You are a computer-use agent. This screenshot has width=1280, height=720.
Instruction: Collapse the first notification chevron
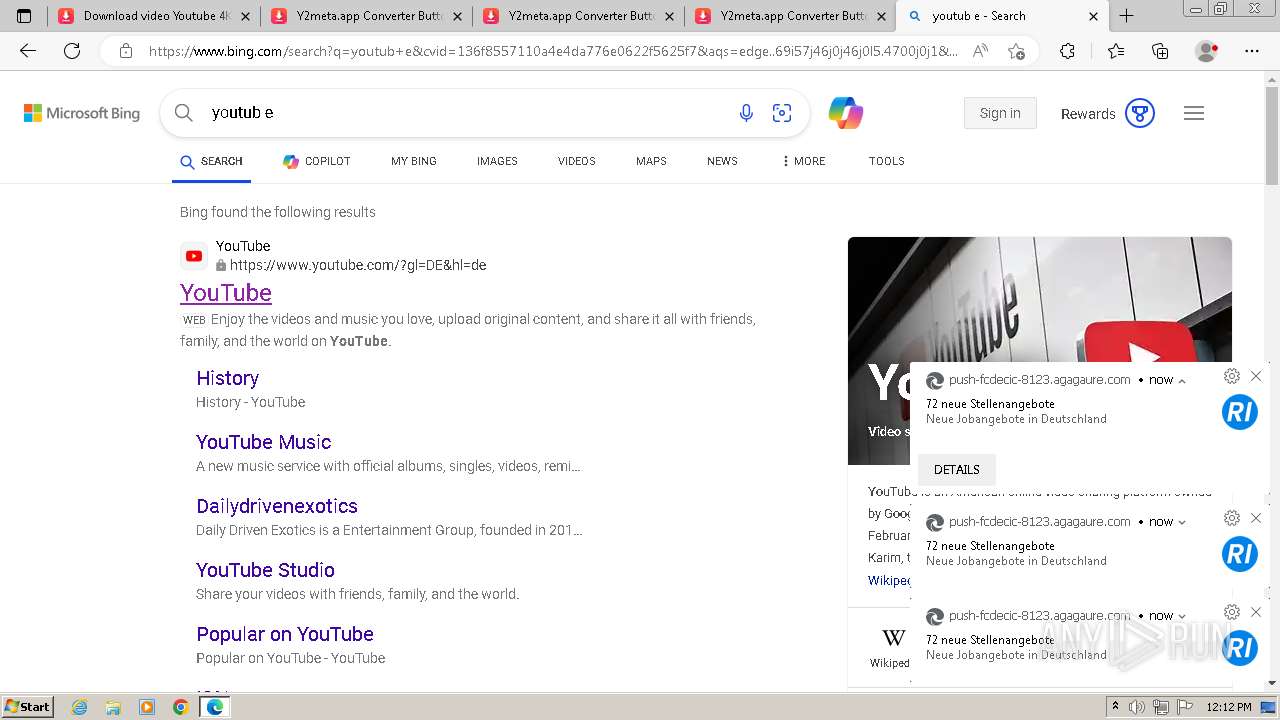coord(1182,381)
